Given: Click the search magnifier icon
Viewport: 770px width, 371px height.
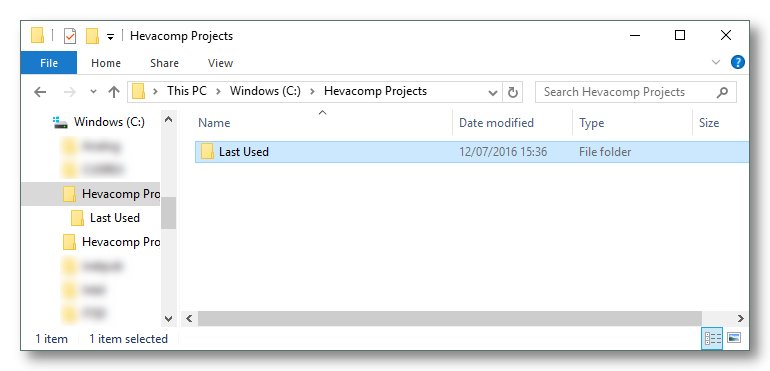Looking at the screenshot, I should click(722, 92).
